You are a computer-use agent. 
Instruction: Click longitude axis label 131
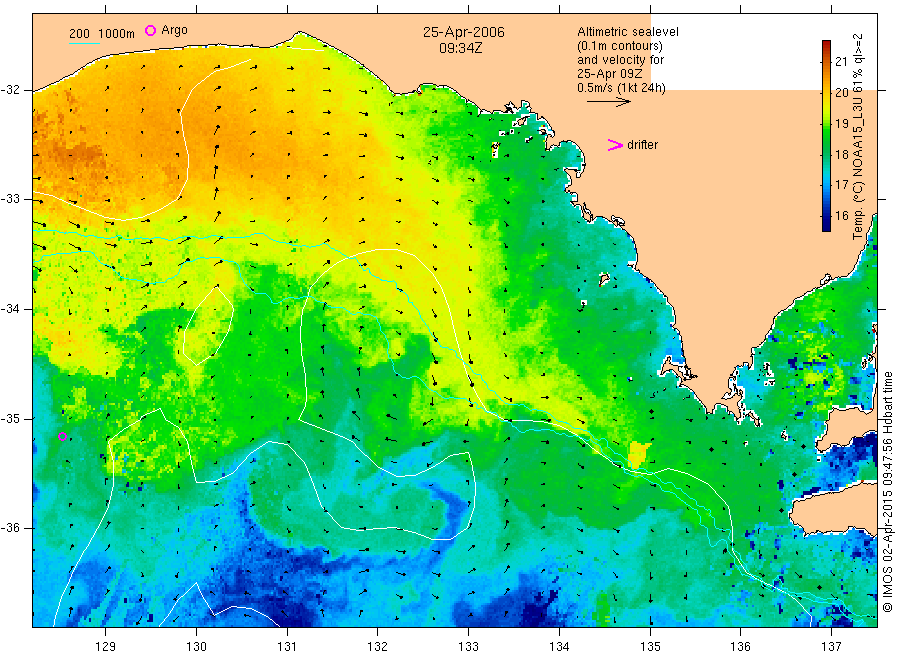[x=287, y=647]
